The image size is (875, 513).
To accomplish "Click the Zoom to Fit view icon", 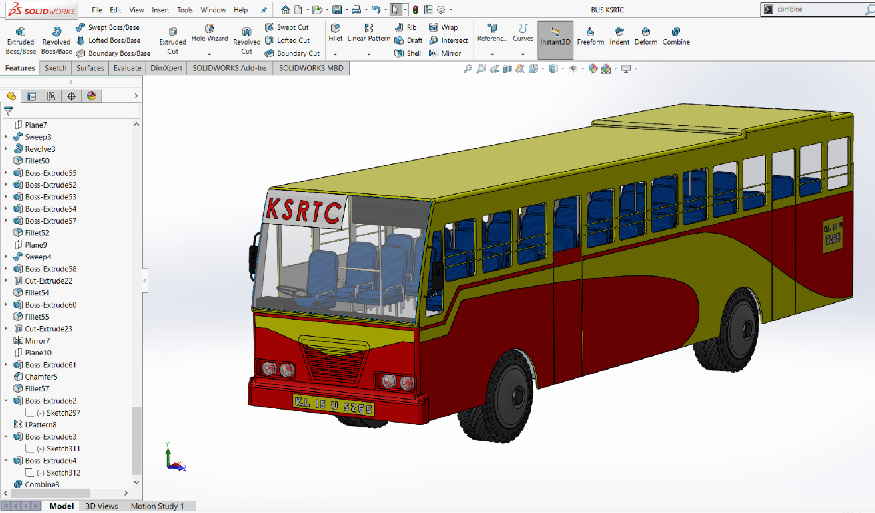I will point(468,69).
